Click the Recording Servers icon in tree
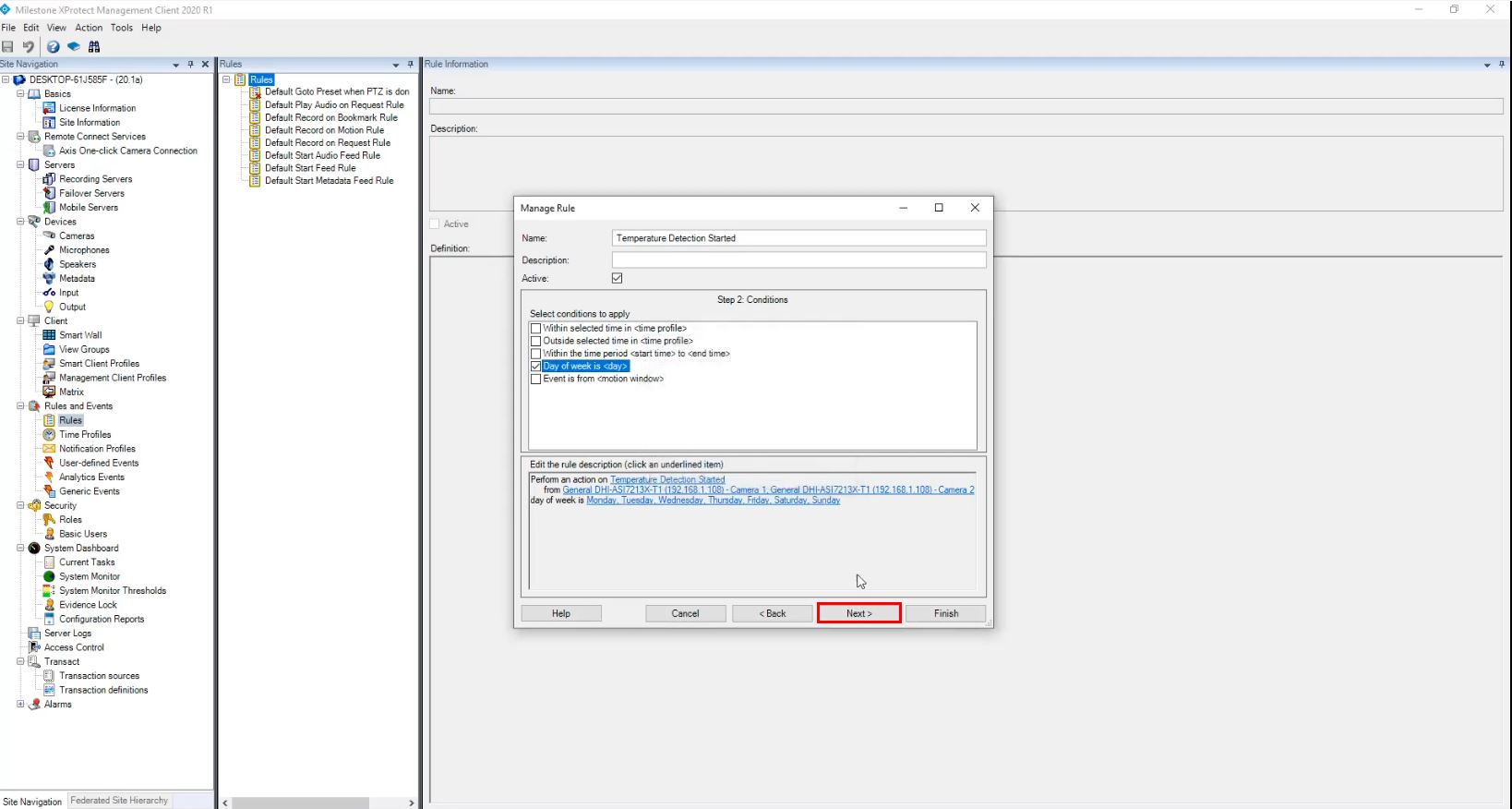Viewport: 1512px width, 809px height. pos(50,179)
